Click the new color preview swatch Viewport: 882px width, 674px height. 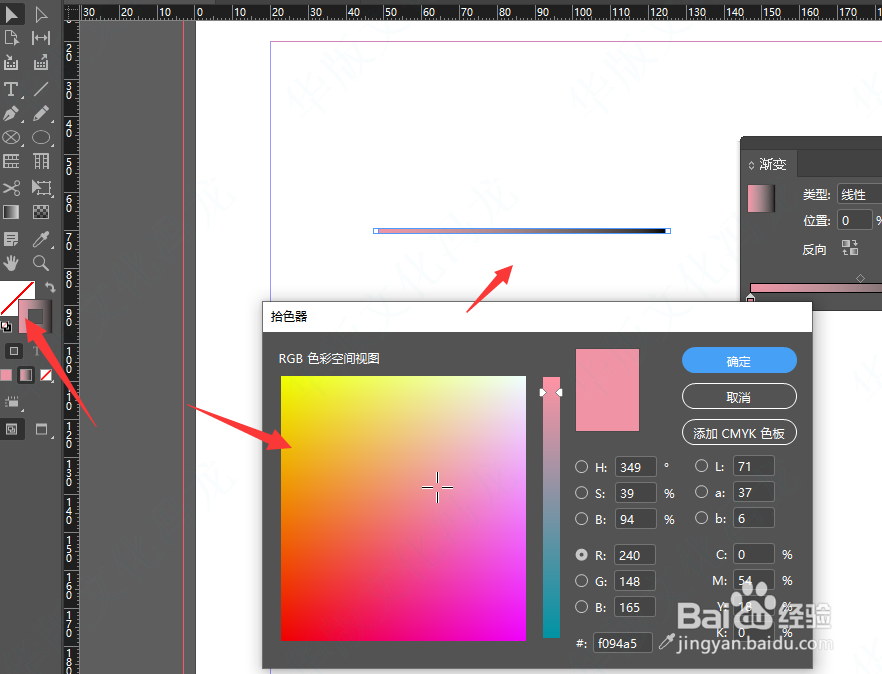pos(608,390)
